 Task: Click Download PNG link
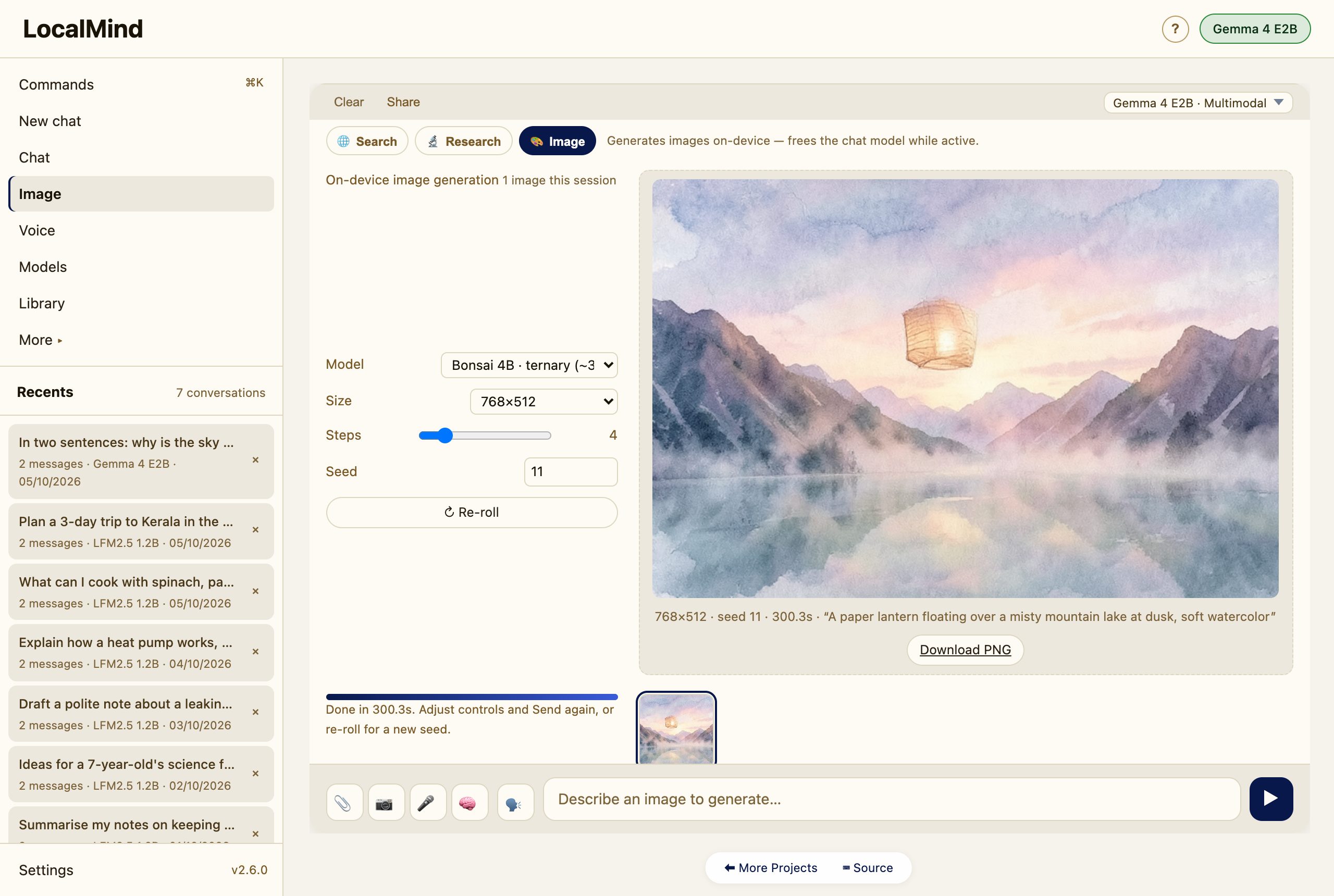pos(965,650)
